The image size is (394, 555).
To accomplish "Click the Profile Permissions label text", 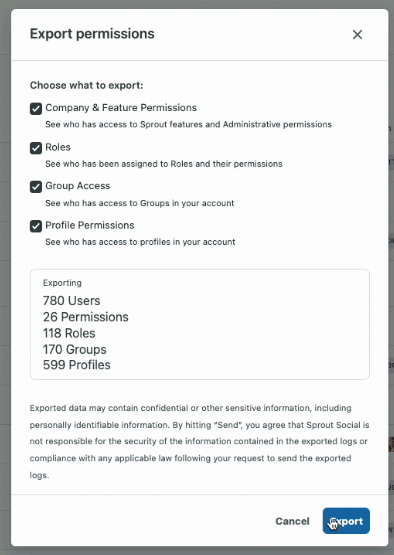I will pyautogui.click(x=90, y=225).
